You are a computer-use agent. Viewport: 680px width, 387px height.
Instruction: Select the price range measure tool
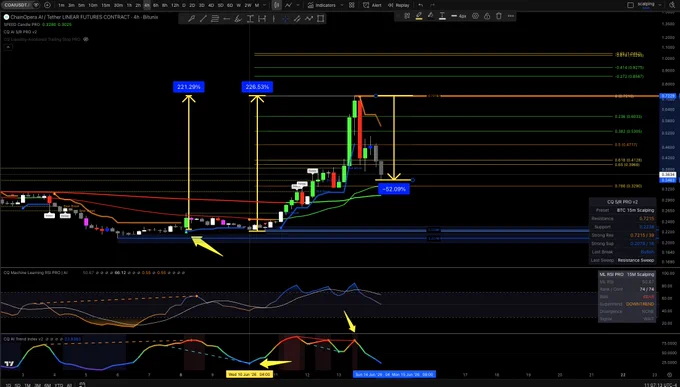tap(262, 19)
